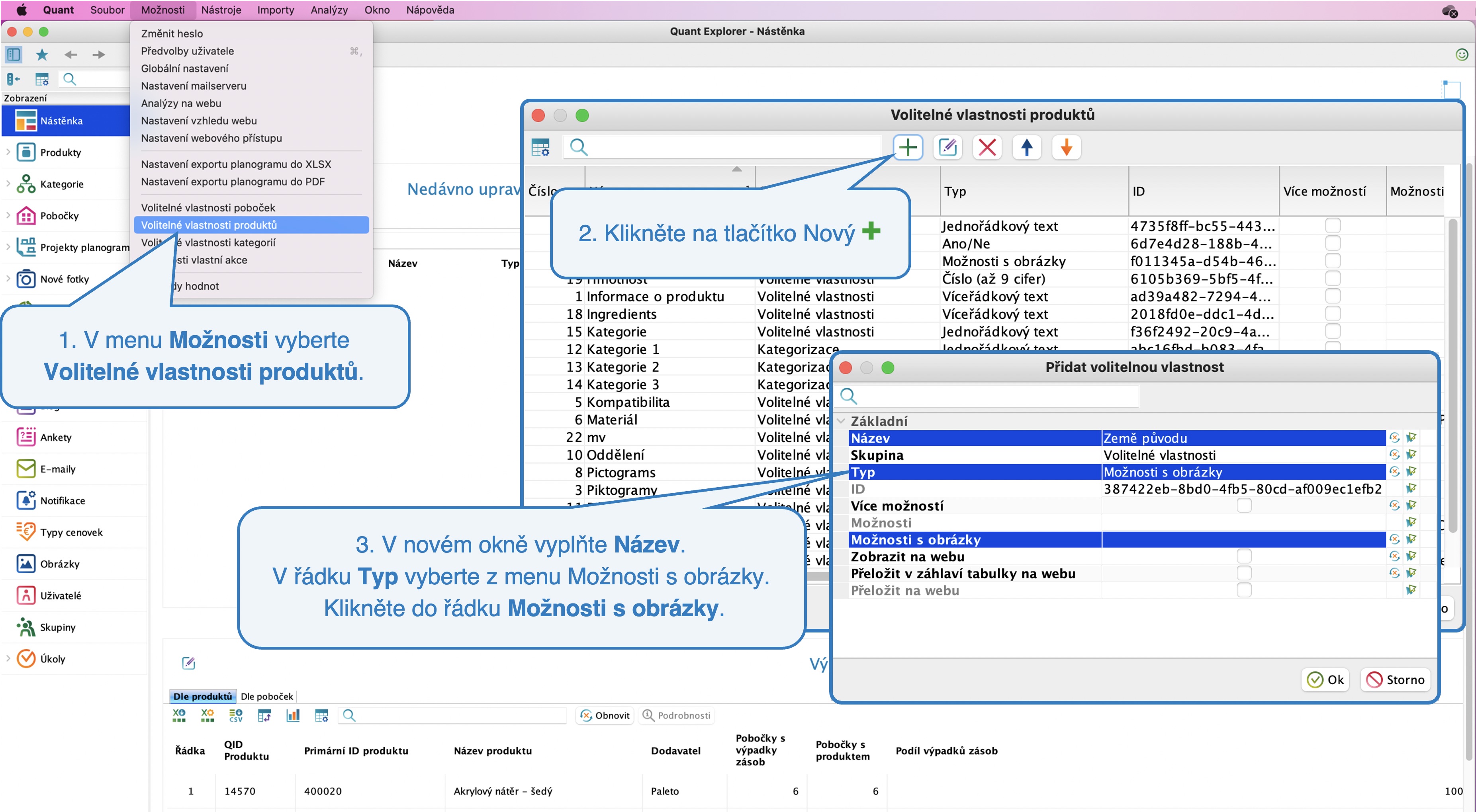Toggle checkbox in the f011345a ID row
Screen dimensions: 1476x812
point(1333,261)
